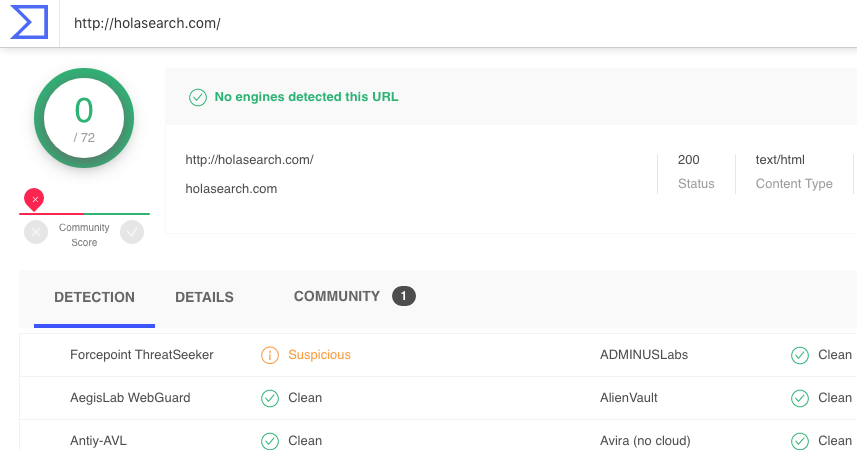Click the AlienVault clean checkmark icon
The height and width of the screenshot is (450, 857).
point(800,398)
